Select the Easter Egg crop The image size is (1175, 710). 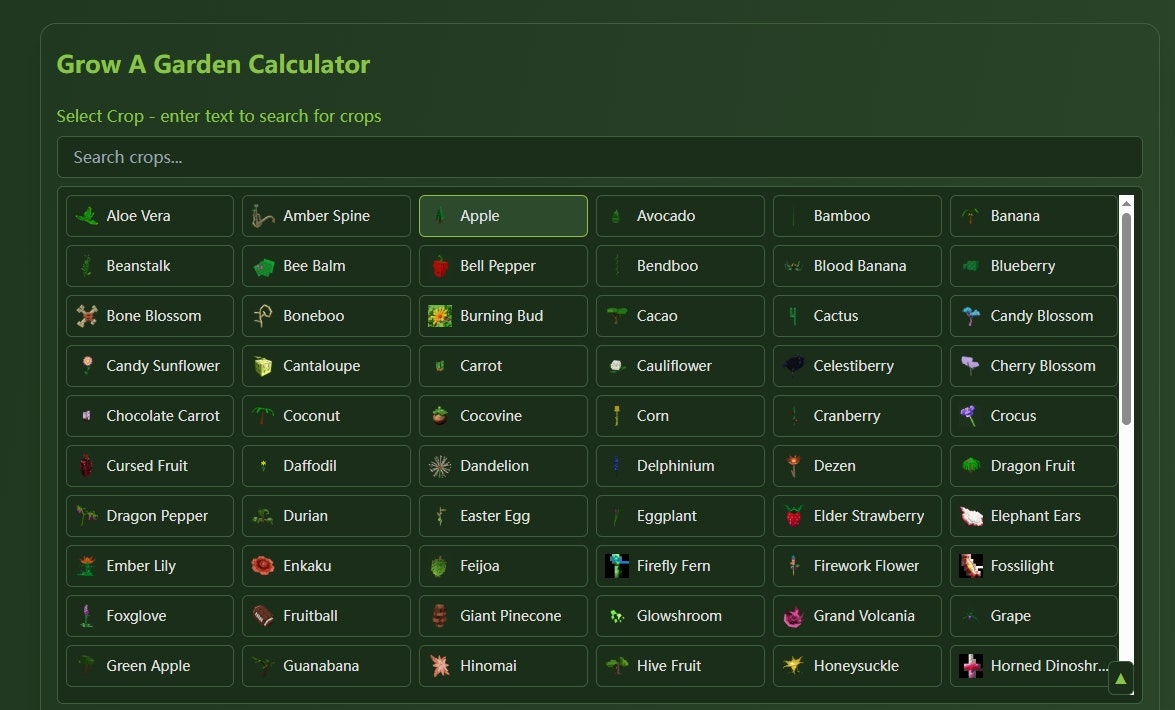click(x=503, y=515)
